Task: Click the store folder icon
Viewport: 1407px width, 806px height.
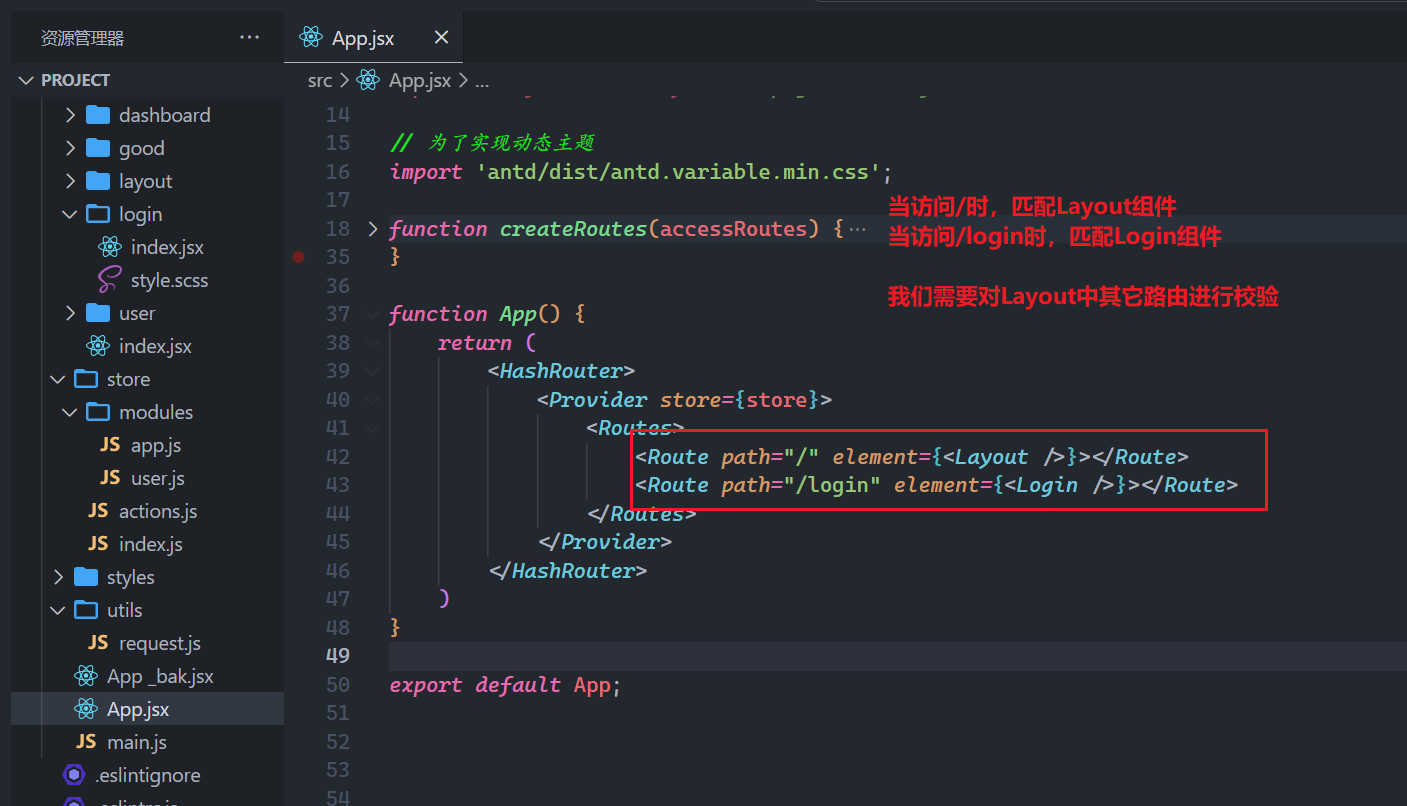Action: pyautogui.click(x=86, y=379)
